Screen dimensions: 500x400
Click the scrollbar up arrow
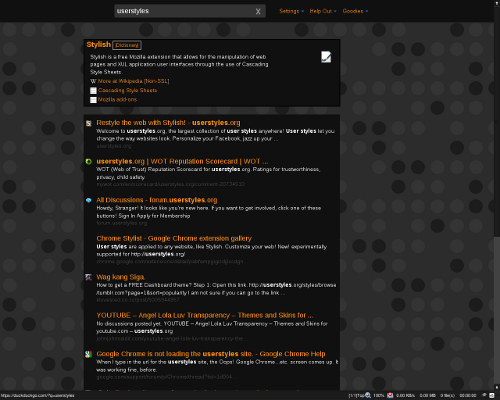pyautogui.click(x=497, y=3)
